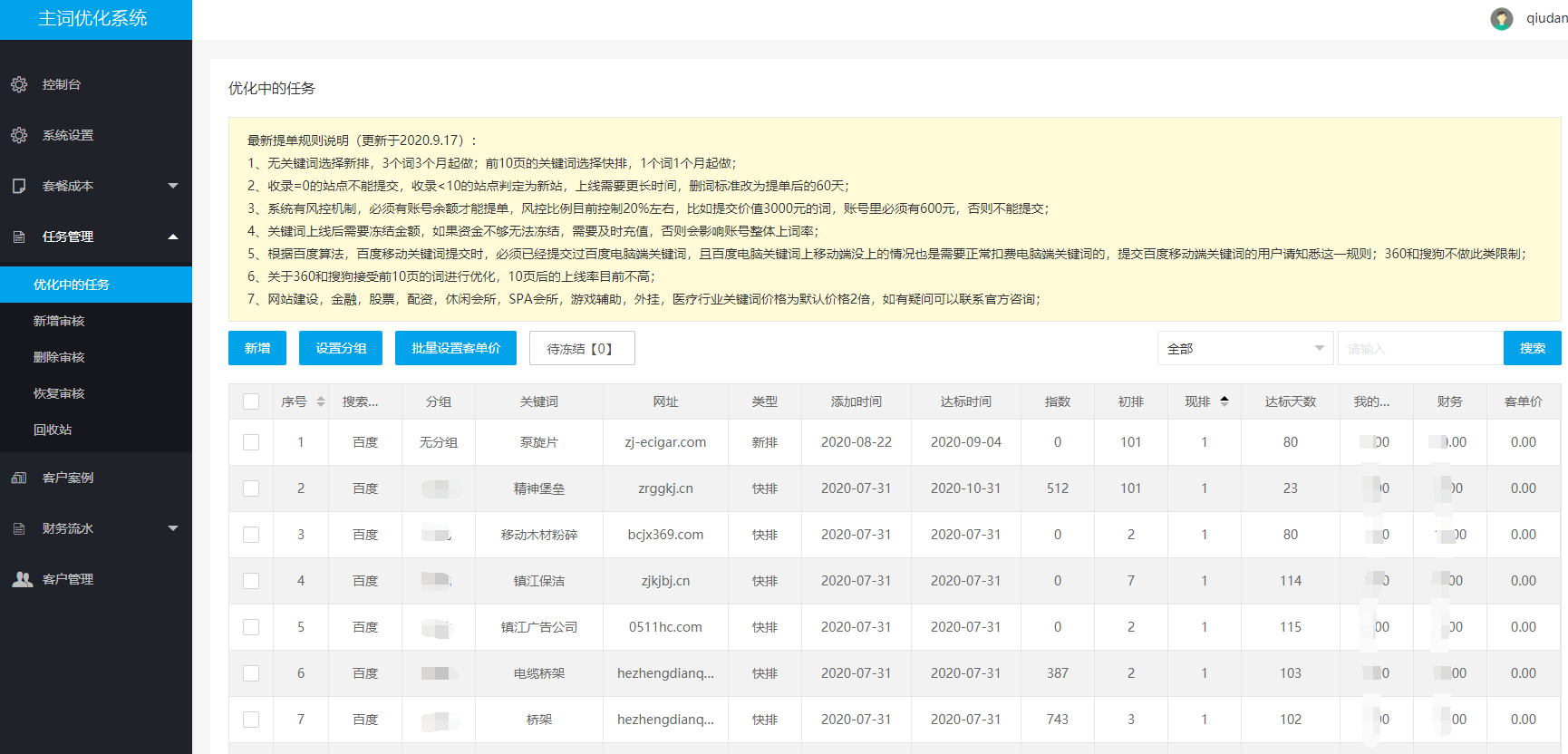The width and height of the screenshot is (1568, 754).
Task: Collapse the 任务管理 menu arrow
Action: 173,237
